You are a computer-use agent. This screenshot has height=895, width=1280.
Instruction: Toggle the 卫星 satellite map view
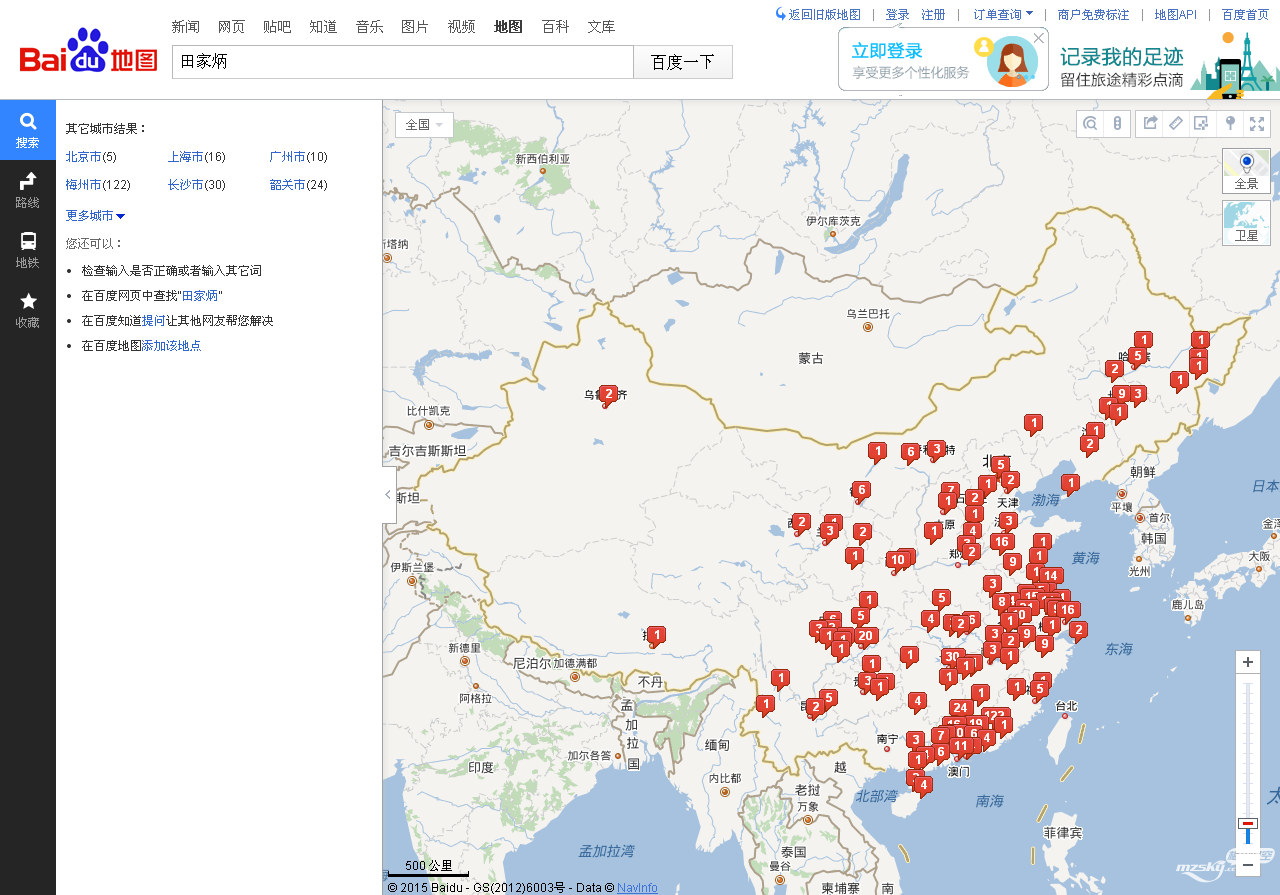(x=1246, y=222)
